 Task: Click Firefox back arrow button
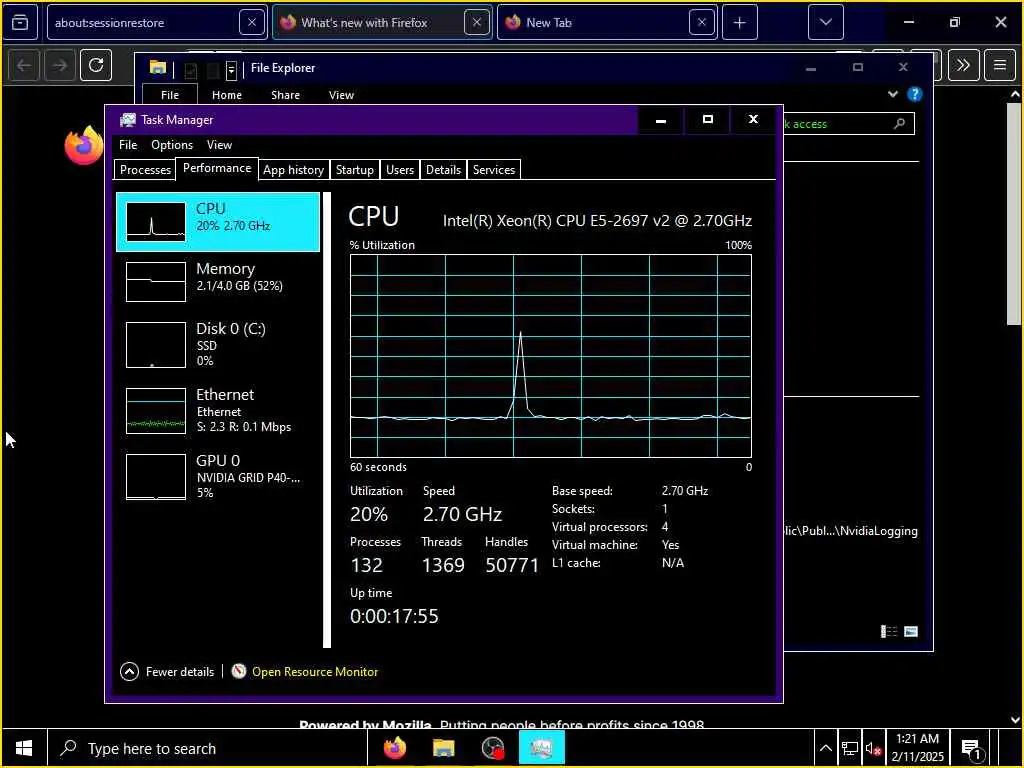(x=24, y=65)
